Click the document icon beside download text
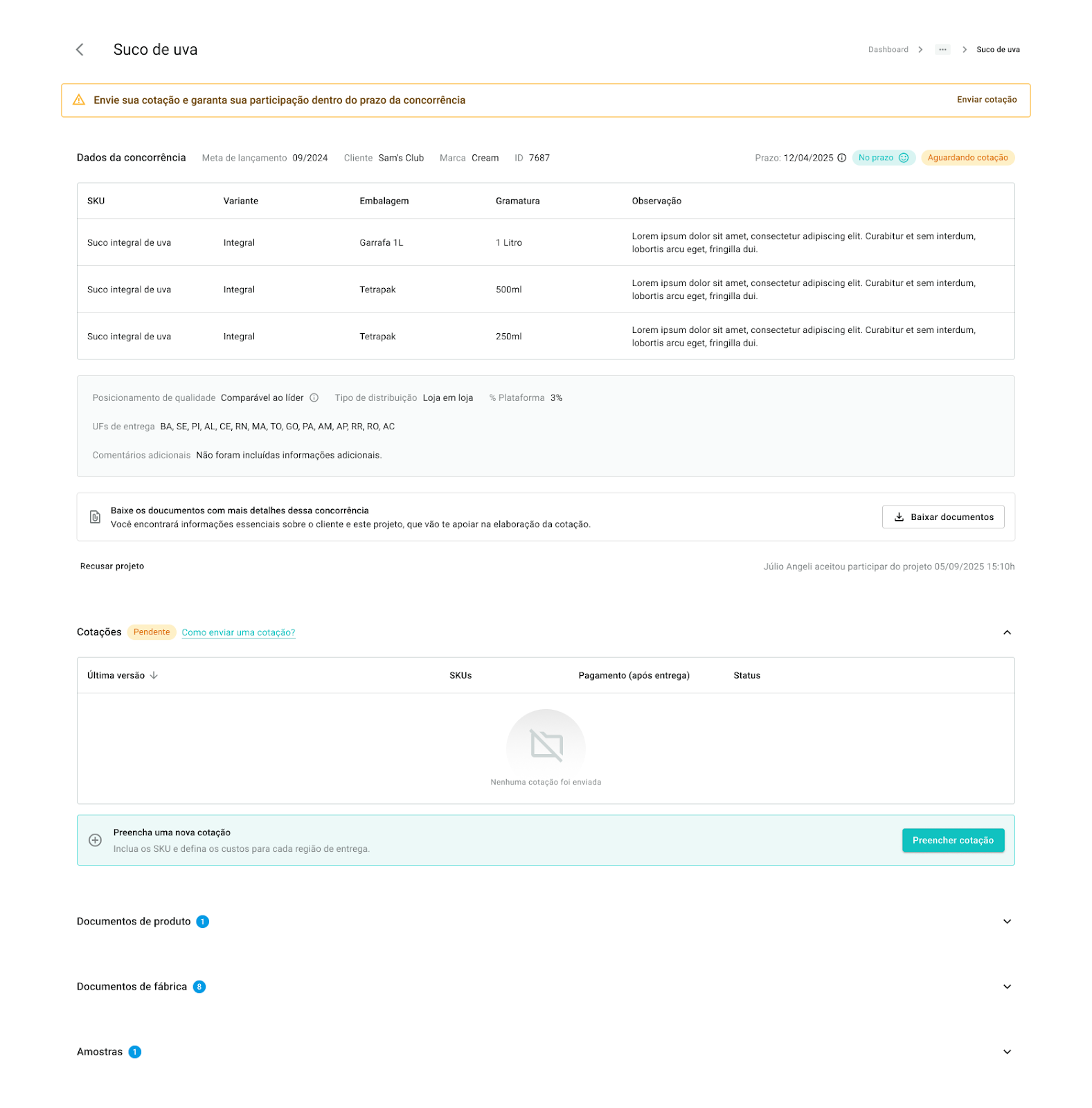This screenshot has width=1092, height=1108. click(x=96, y=517)
